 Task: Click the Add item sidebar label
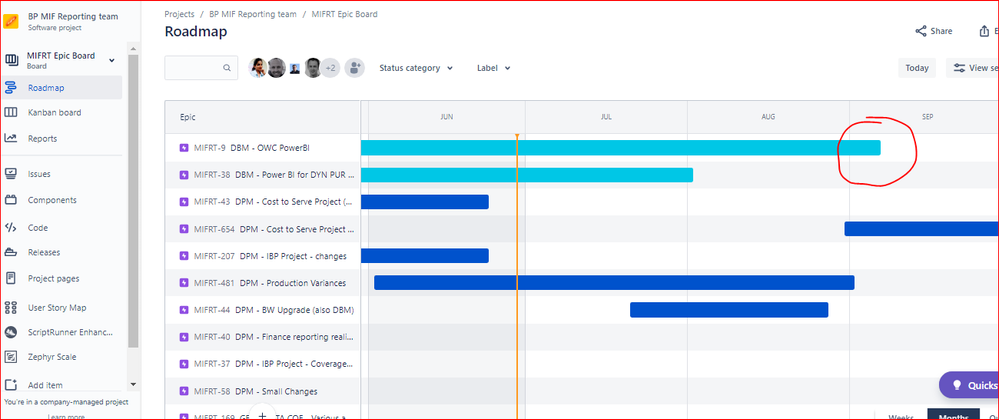click(45, 385)
